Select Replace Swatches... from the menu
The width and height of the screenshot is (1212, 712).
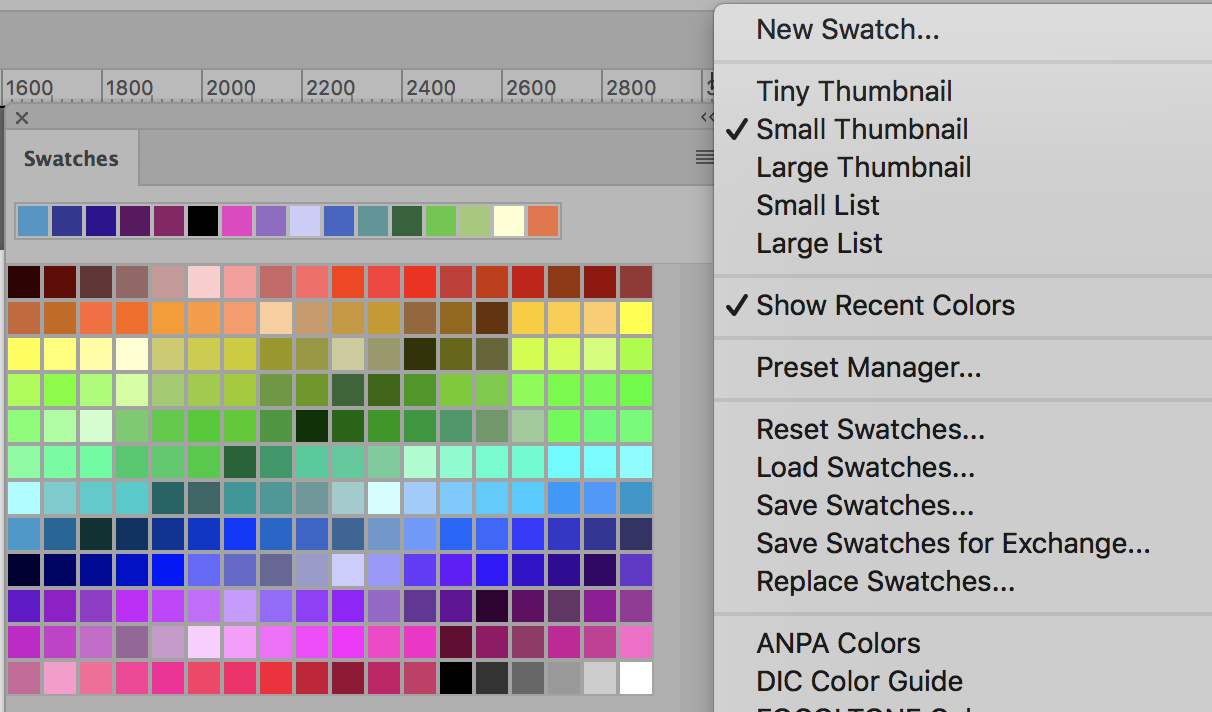(x=885, y=581)
